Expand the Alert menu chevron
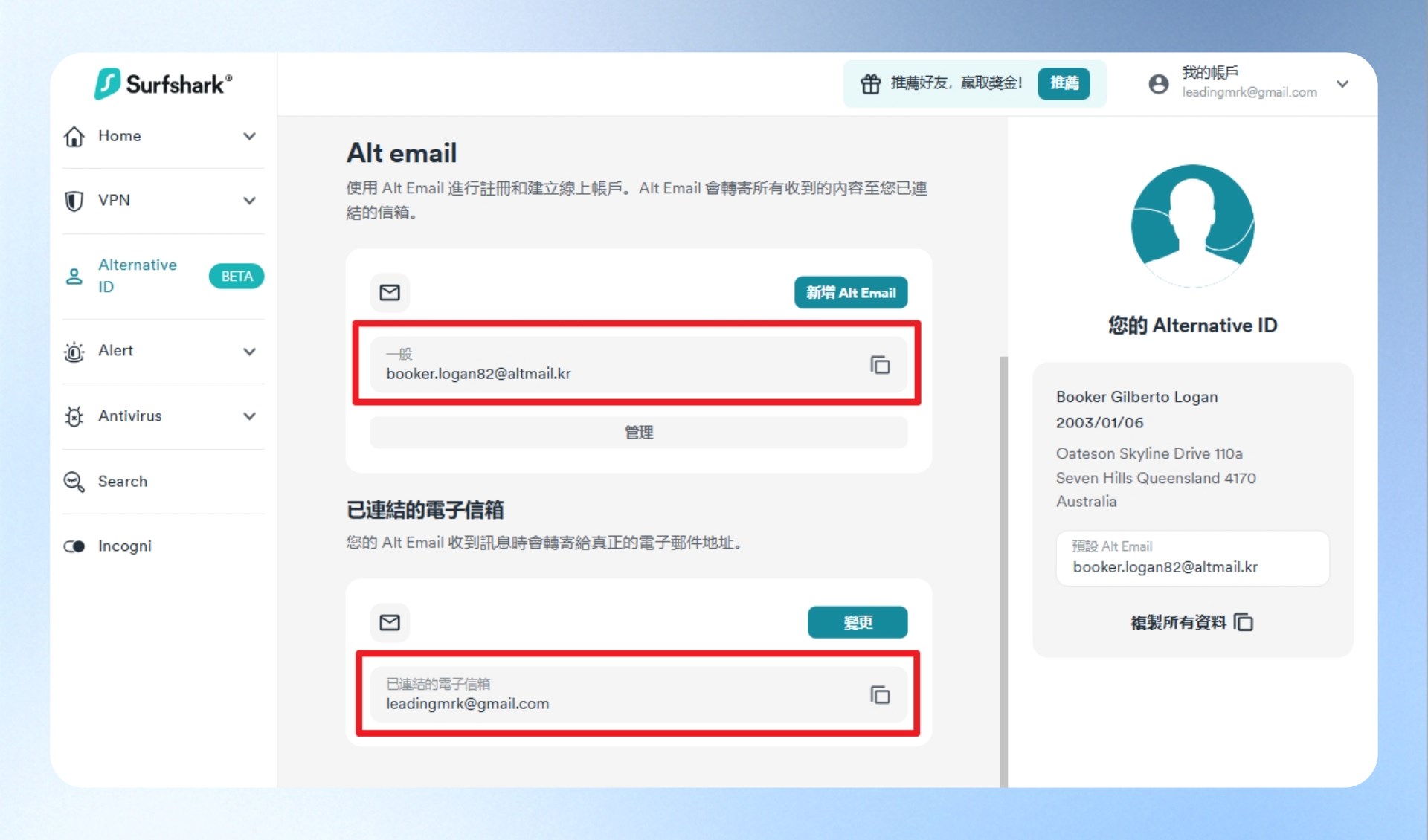 [249, 351]
